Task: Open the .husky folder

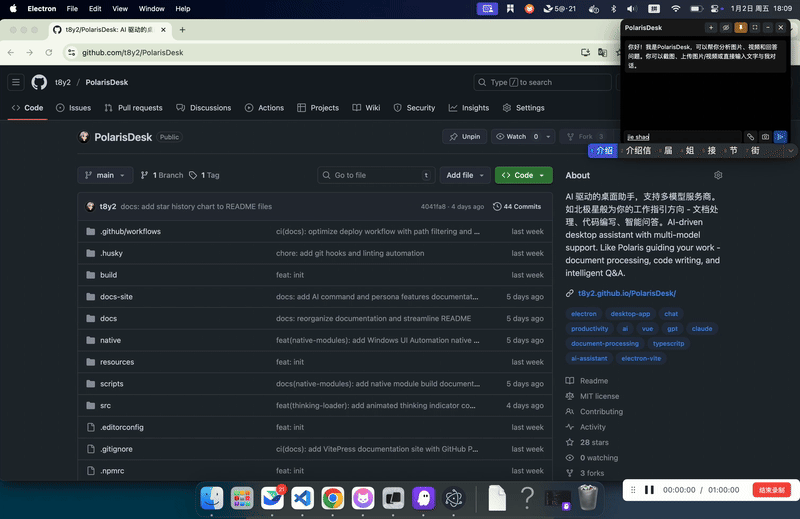Action: tap(111, 253)
